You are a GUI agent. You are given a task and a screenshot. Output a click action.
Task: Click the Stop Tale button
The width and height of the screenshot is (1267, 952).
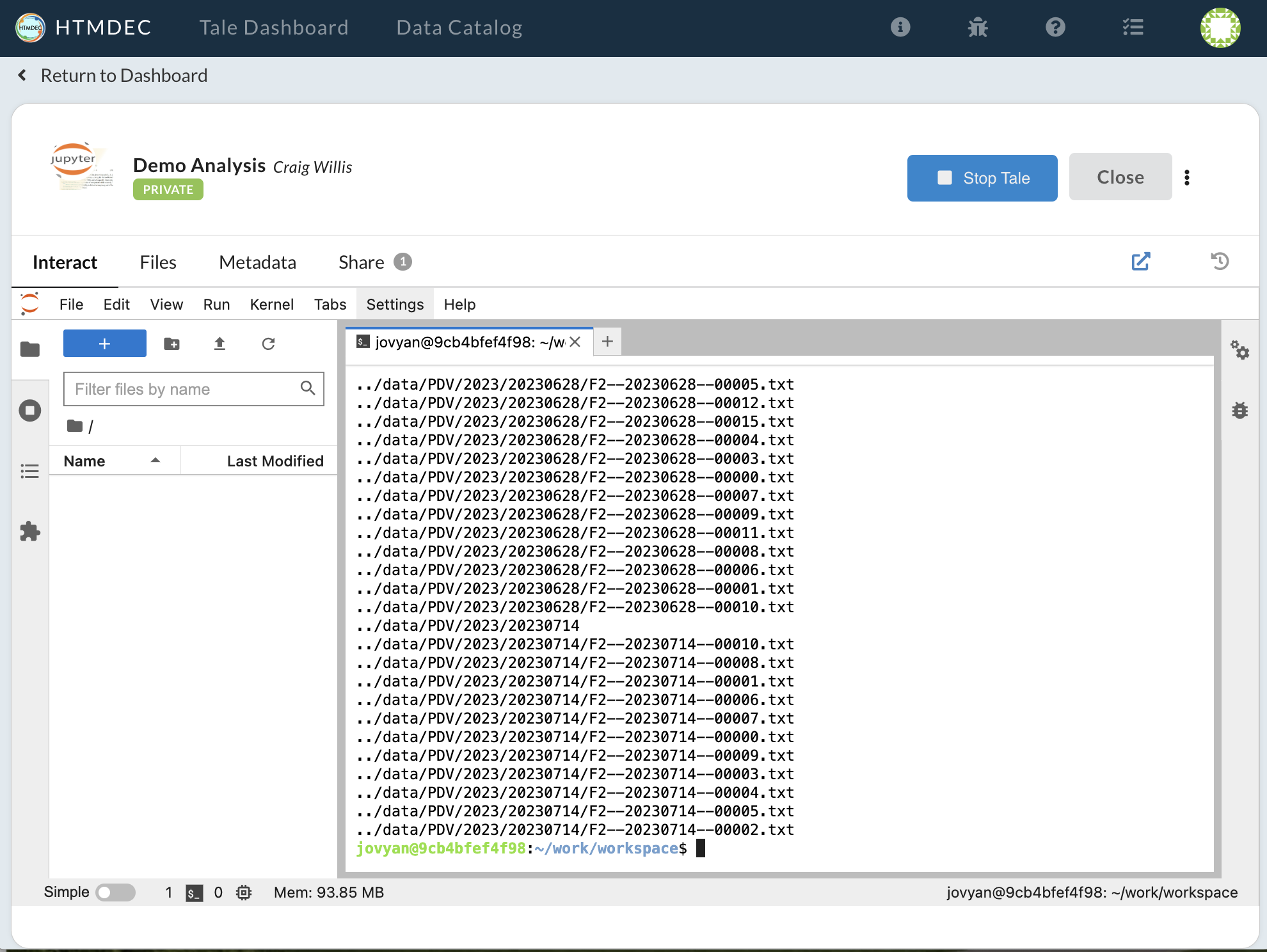(982, 178)
